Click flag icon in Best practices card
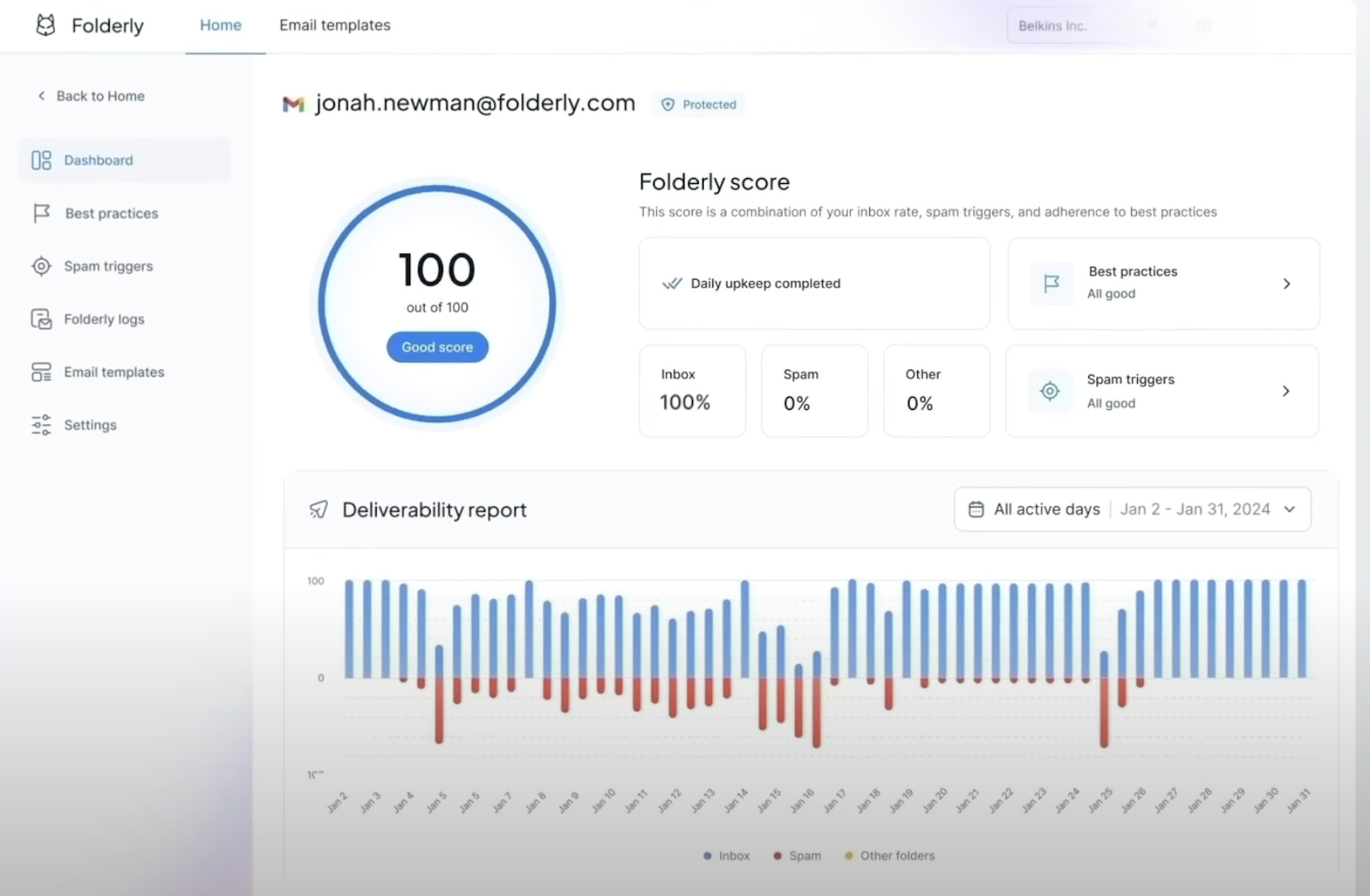 tap(1051, 283)
